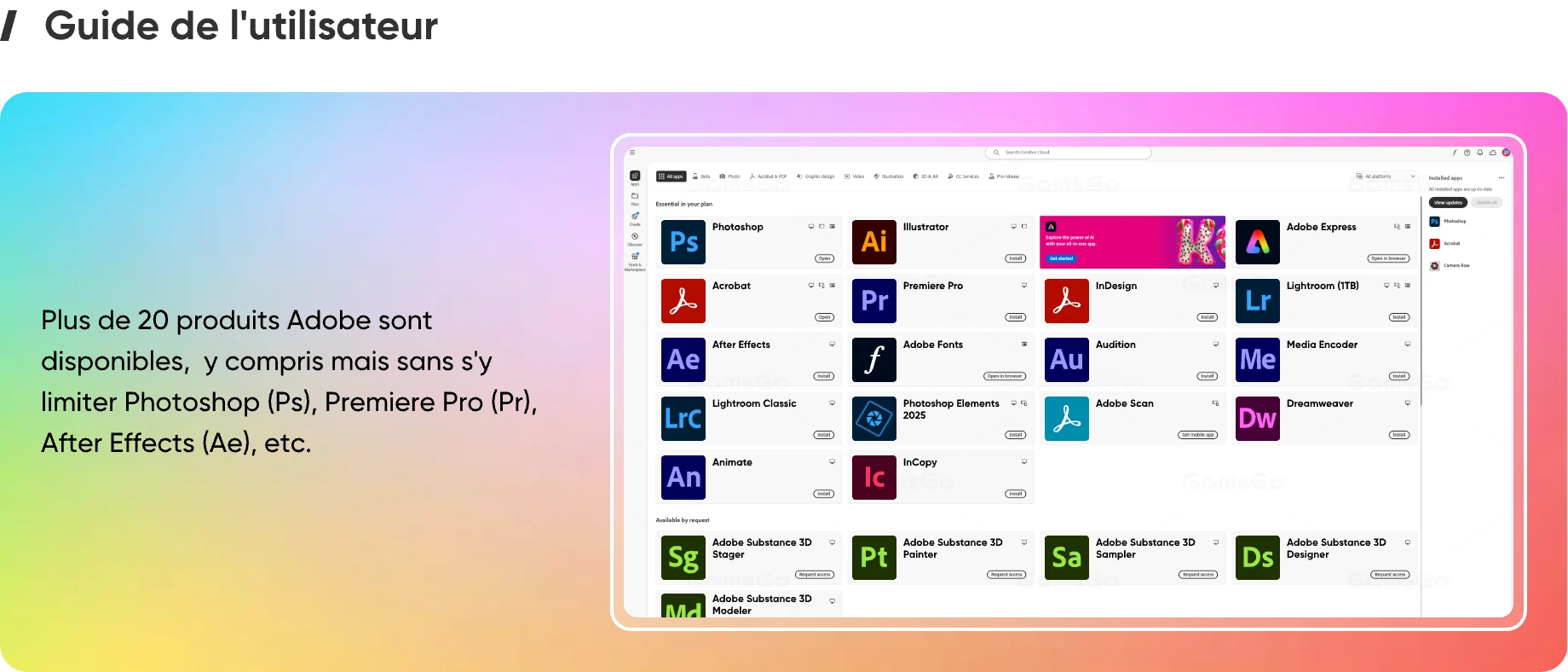Viewport: 1568px width, 672px height.
Task: Click Request access for Substance 3D Stager
Action: [815, 575]
